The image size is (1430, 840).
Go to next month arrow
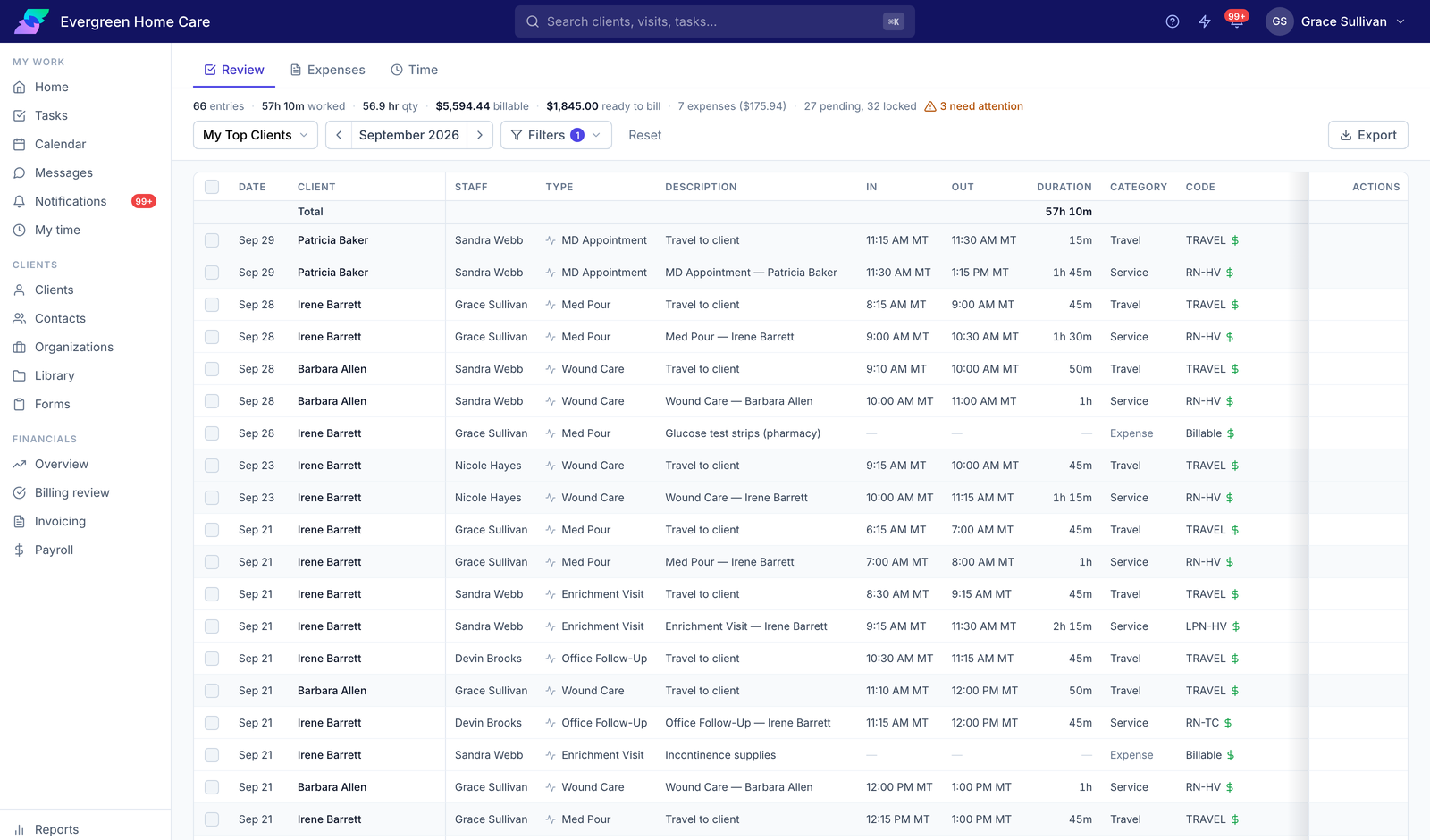(480, 135)
